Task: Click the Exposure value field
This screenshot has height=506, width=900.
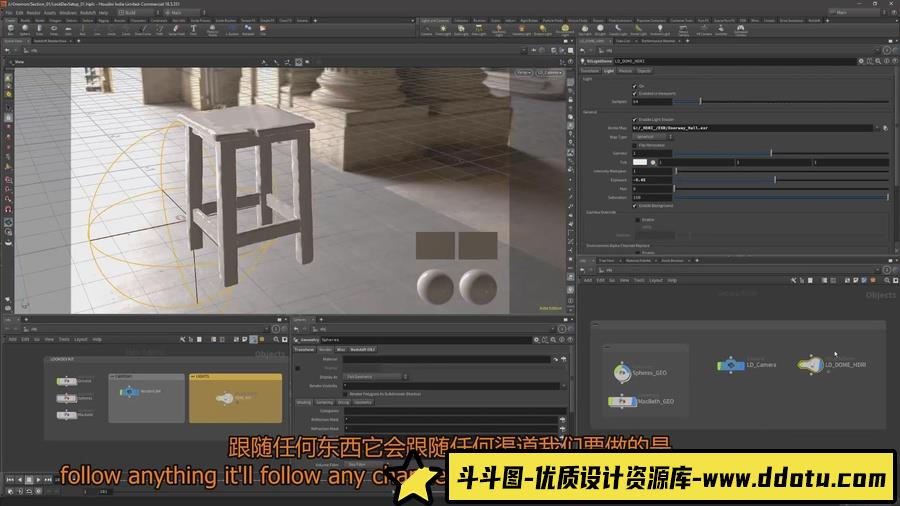Action: point(652,180)
